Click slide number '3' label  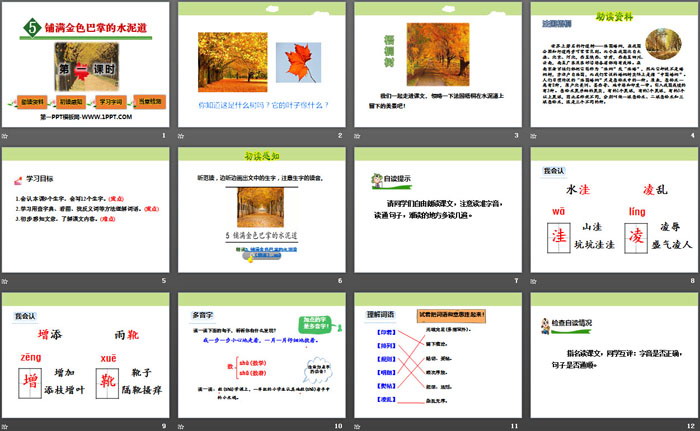pyautogui.click(x=517, y=135)
